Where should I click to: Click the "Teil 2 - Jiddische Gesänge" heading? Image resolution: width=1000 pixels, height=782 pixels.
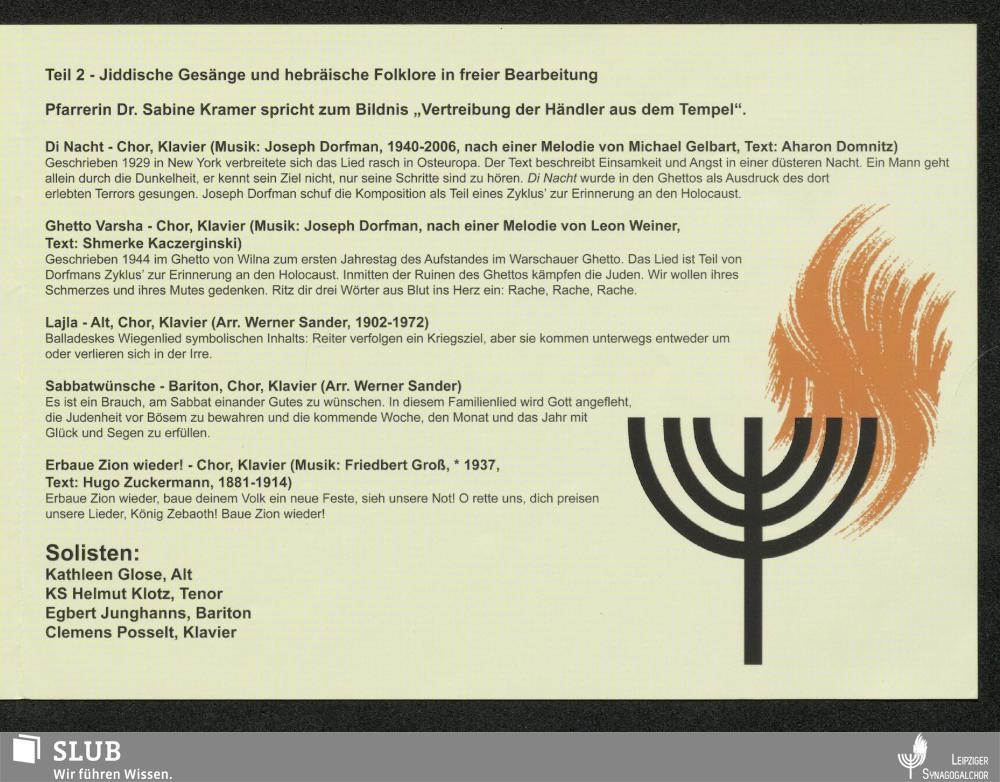[321, 75]
